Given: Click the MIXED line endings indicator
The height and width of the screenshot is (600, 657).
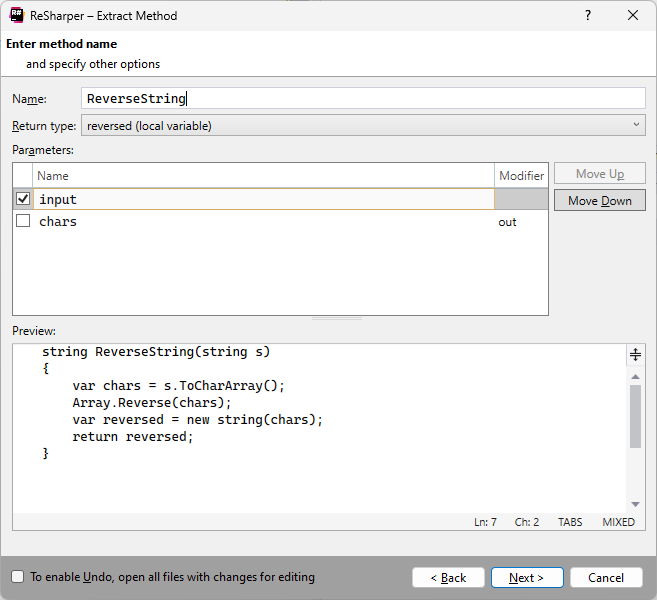Looking at the screenshot, I should [618, 522].
